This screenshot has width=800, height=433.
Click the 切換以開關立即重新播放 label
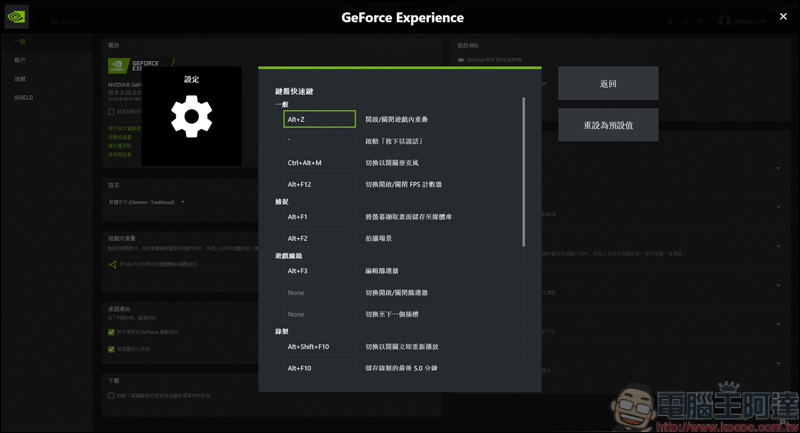tap(402, 347)
